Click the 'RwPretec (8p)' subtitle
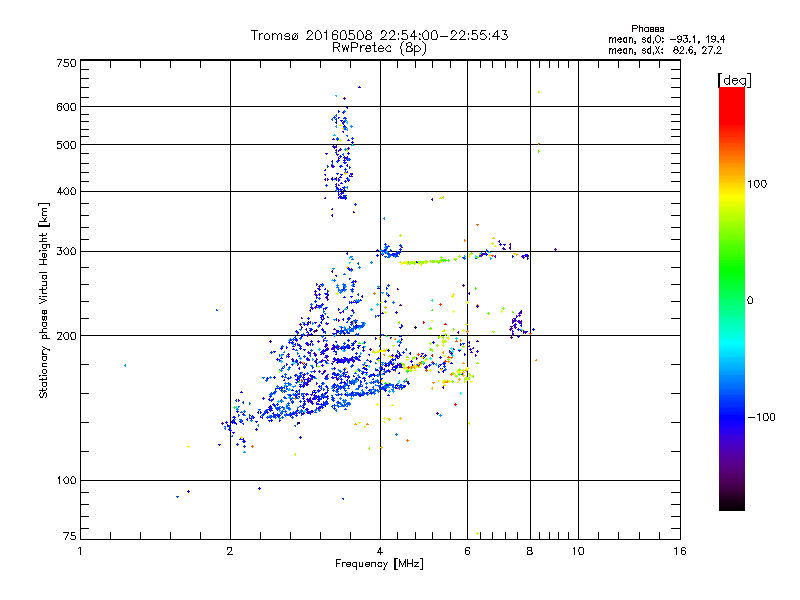The height and width of the screenshot is (600, 800). pyautogui.click(x=379, y=48)
